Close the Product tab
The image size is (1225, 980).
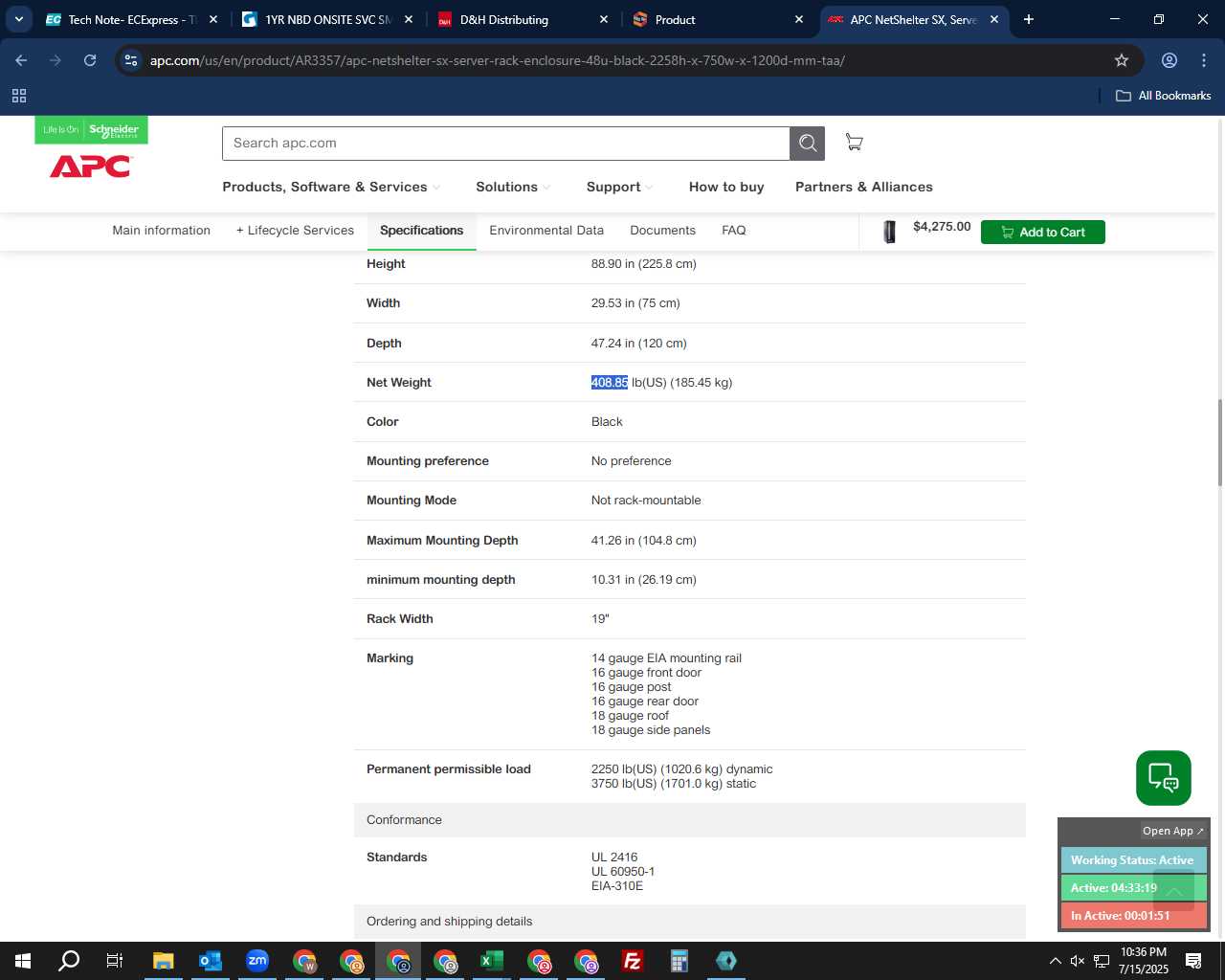799,19
